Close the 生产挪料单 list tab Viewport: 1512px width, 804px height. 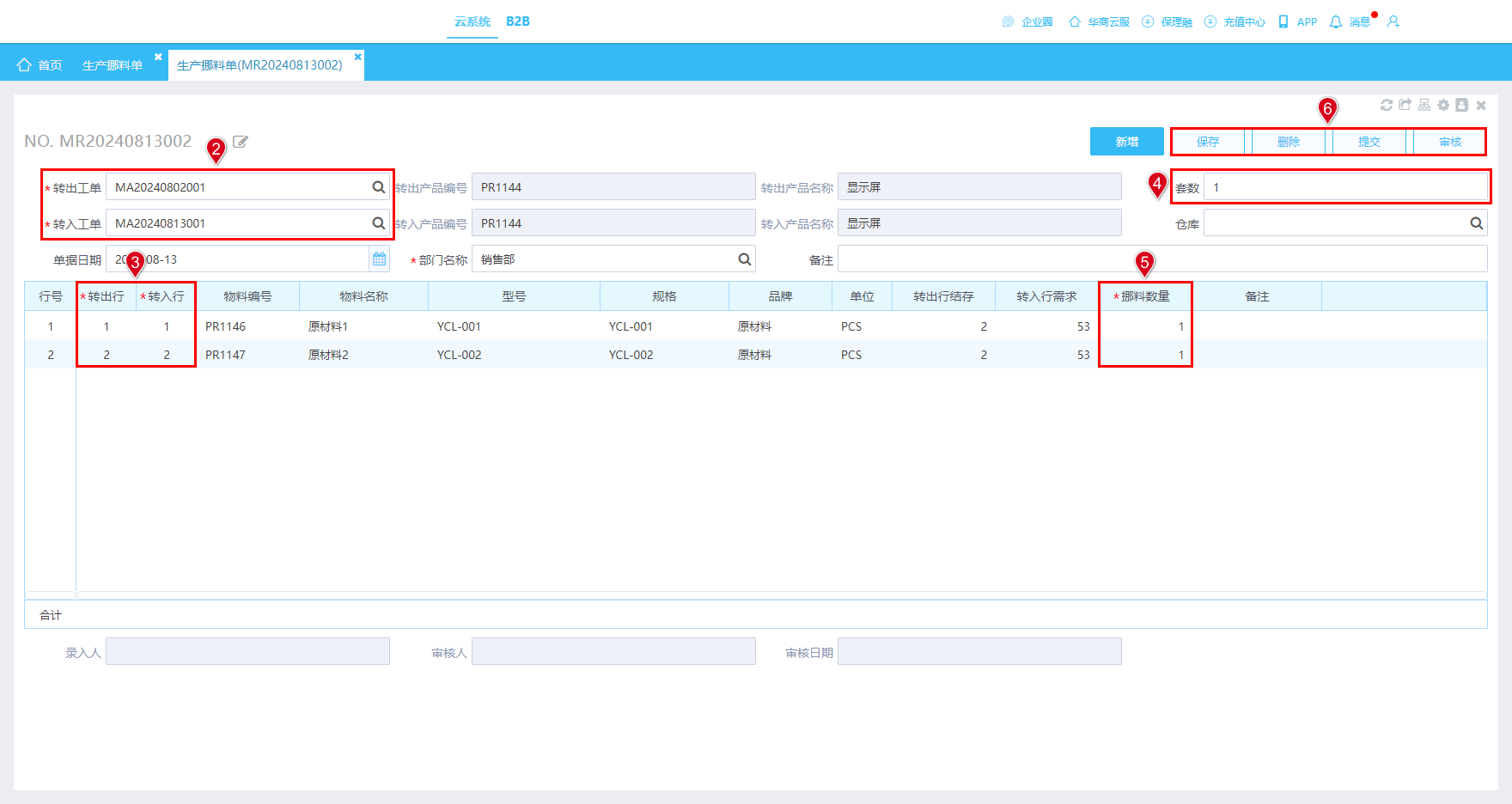(x=158, y=57)
